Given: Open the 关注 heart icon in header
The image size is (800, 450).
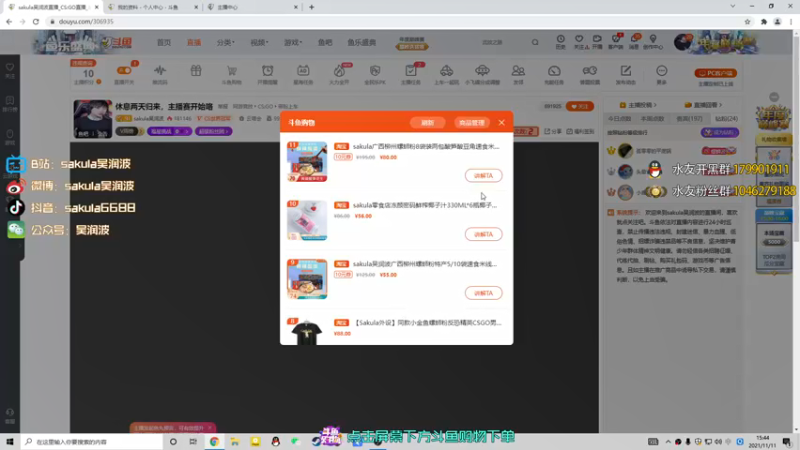Looking at the screenshot, I should (579, 42).
